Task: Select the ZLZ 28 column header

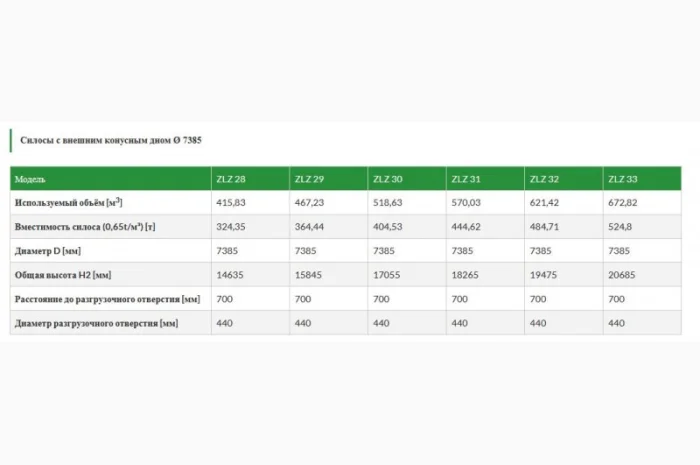Action: 230,179
